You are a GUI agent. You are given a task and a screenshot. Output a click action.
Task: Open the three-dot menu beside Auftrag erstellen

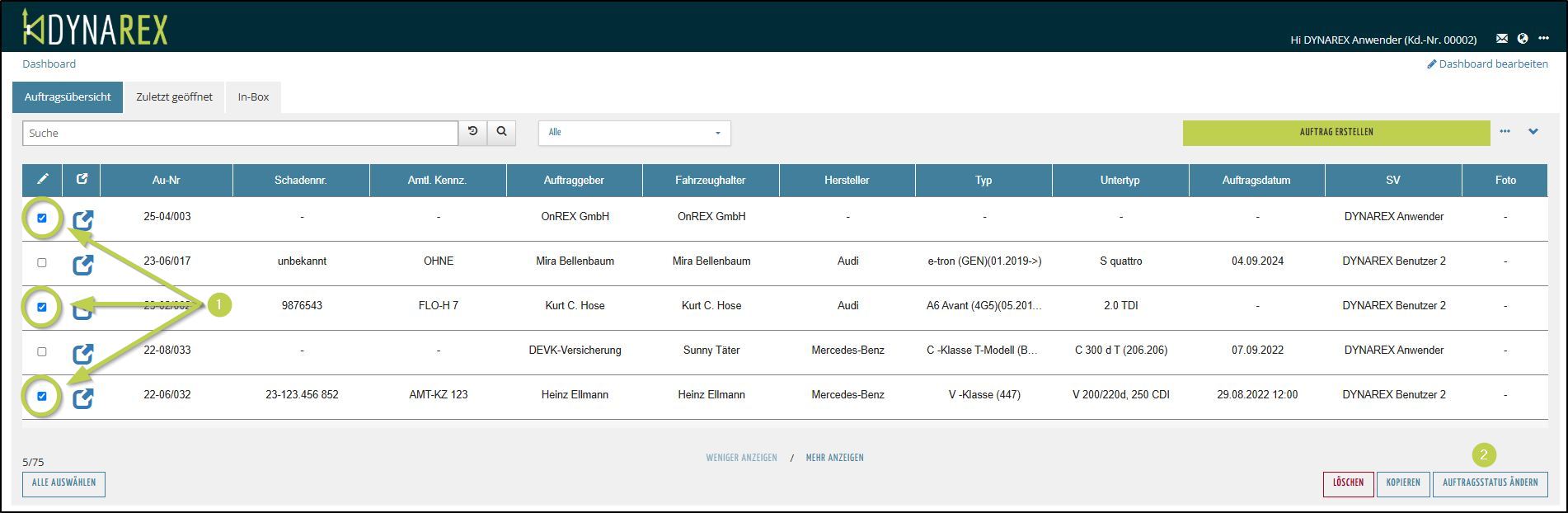[x=1505, y=132]
